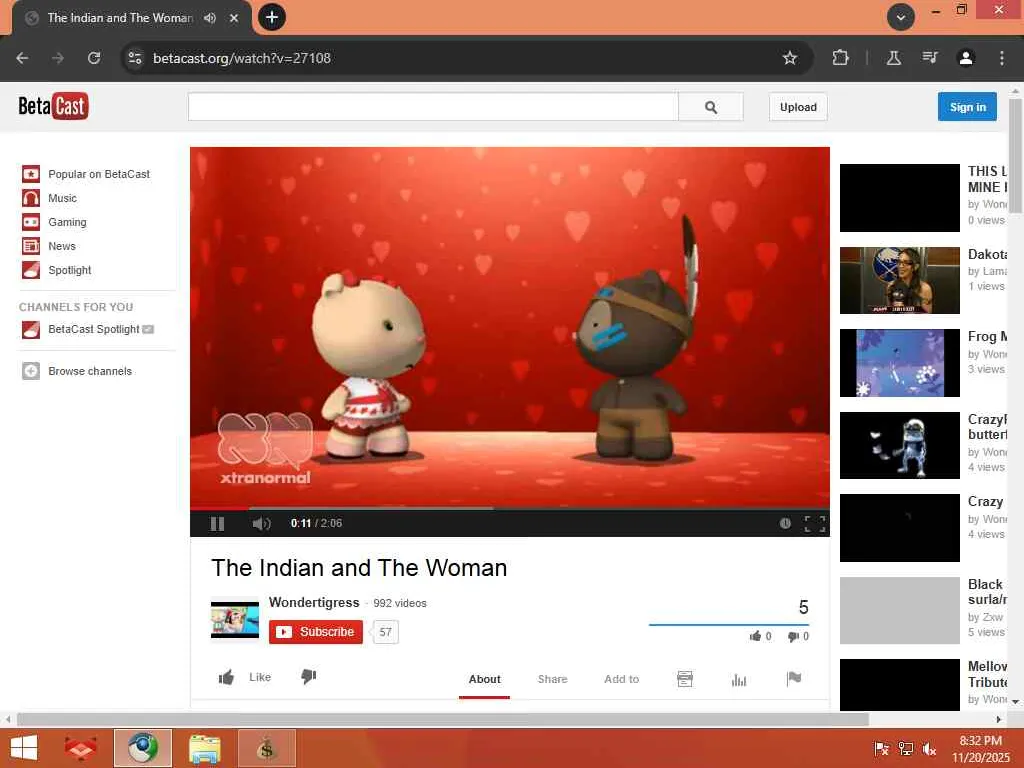This screenshot has width=1024, height=768.
Task: Open the Wondertigress channel name
Action: coord(314,602)
